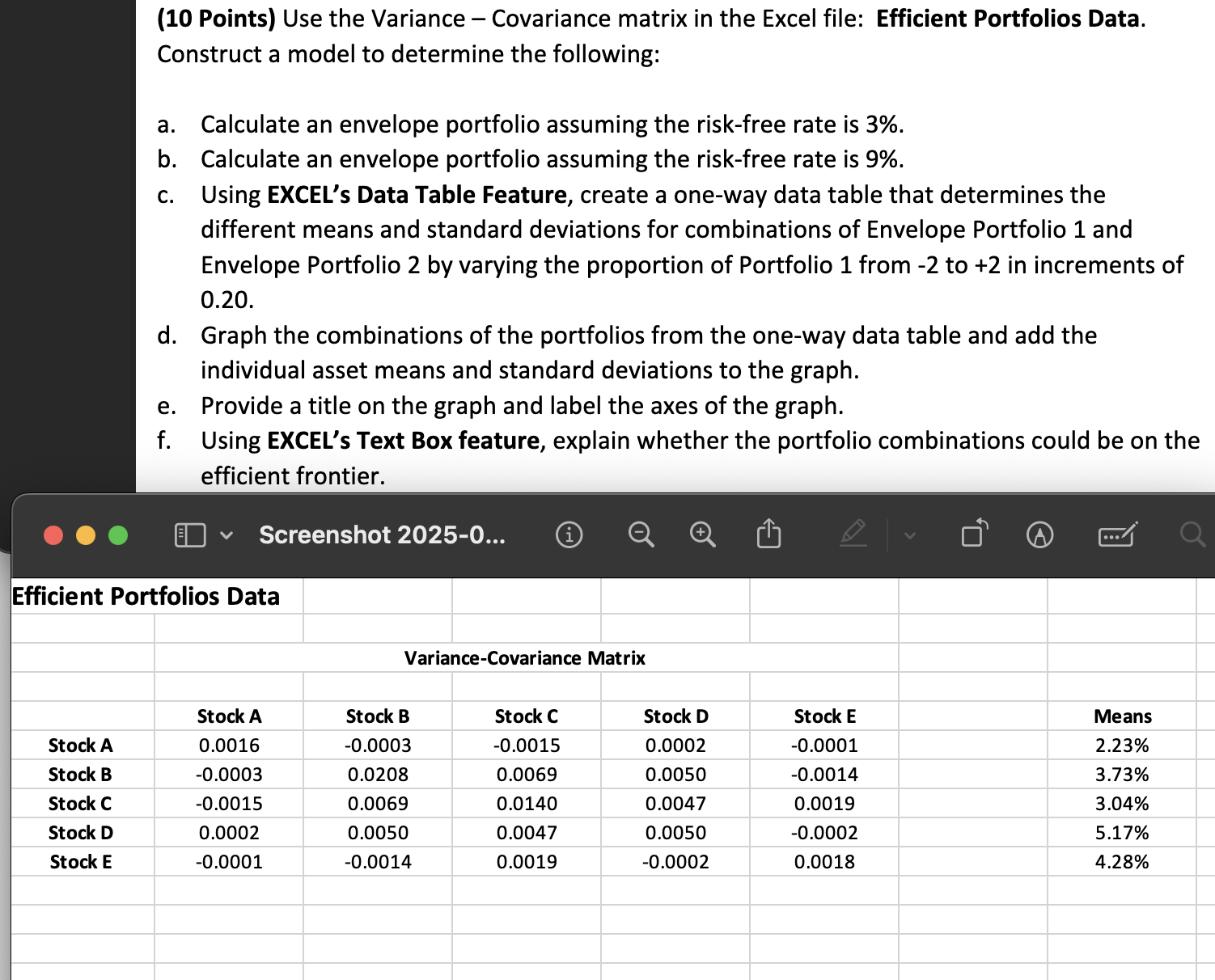Enable the highlight markup pencil tool
1215x980 pixels.
click(x=854, y=534)
